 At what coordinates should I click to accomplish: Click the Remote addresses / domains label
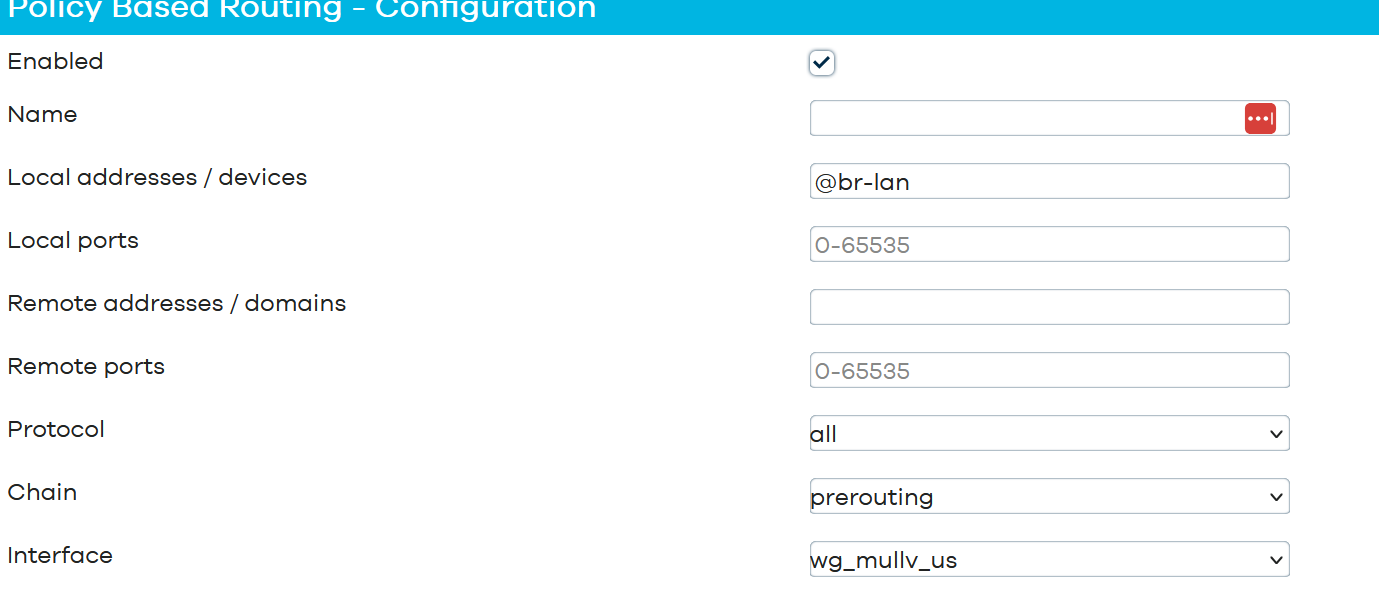tap(176, 303)
